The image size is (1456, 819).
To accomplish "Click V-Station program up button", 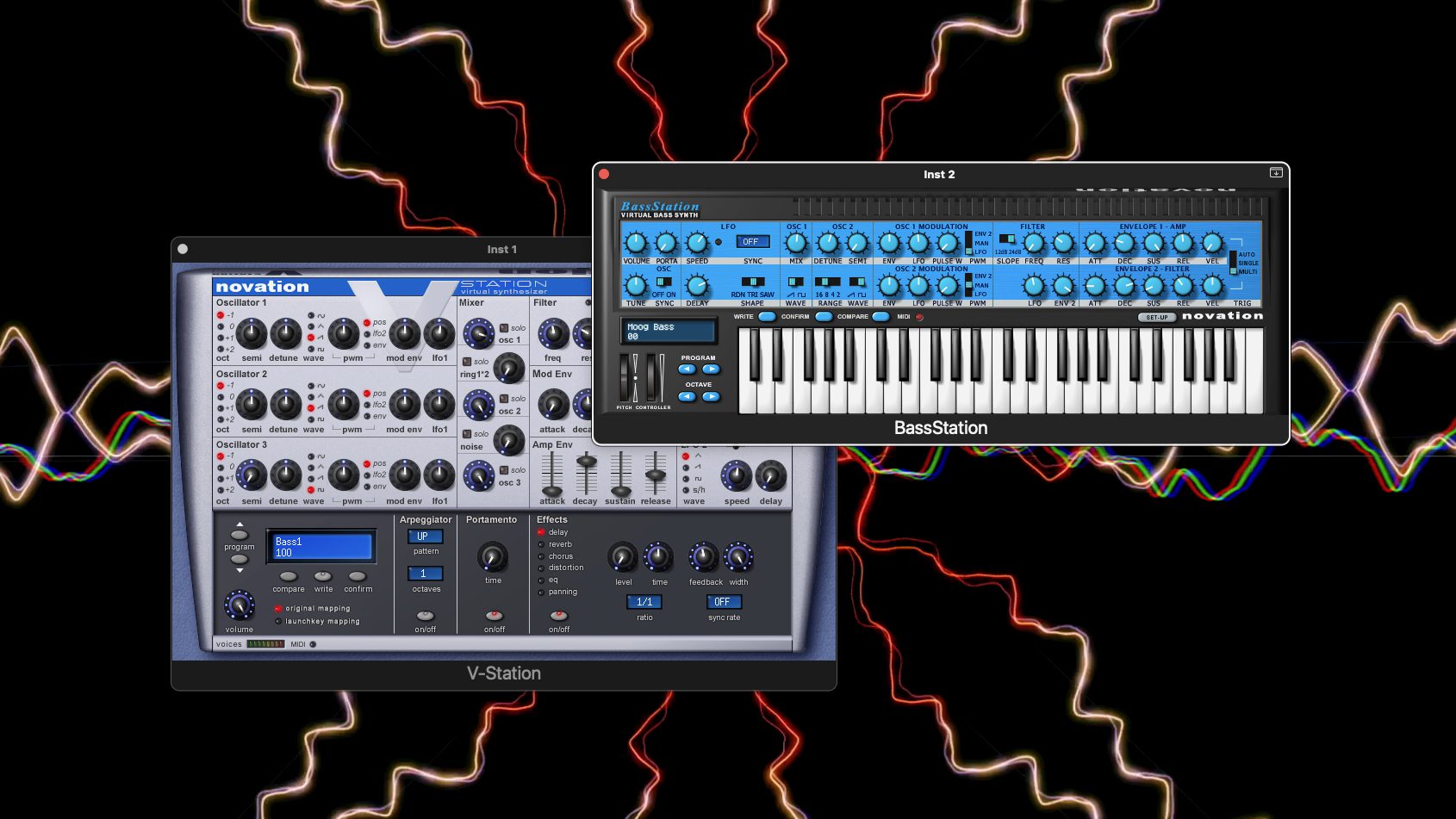I will click(240, 535).
